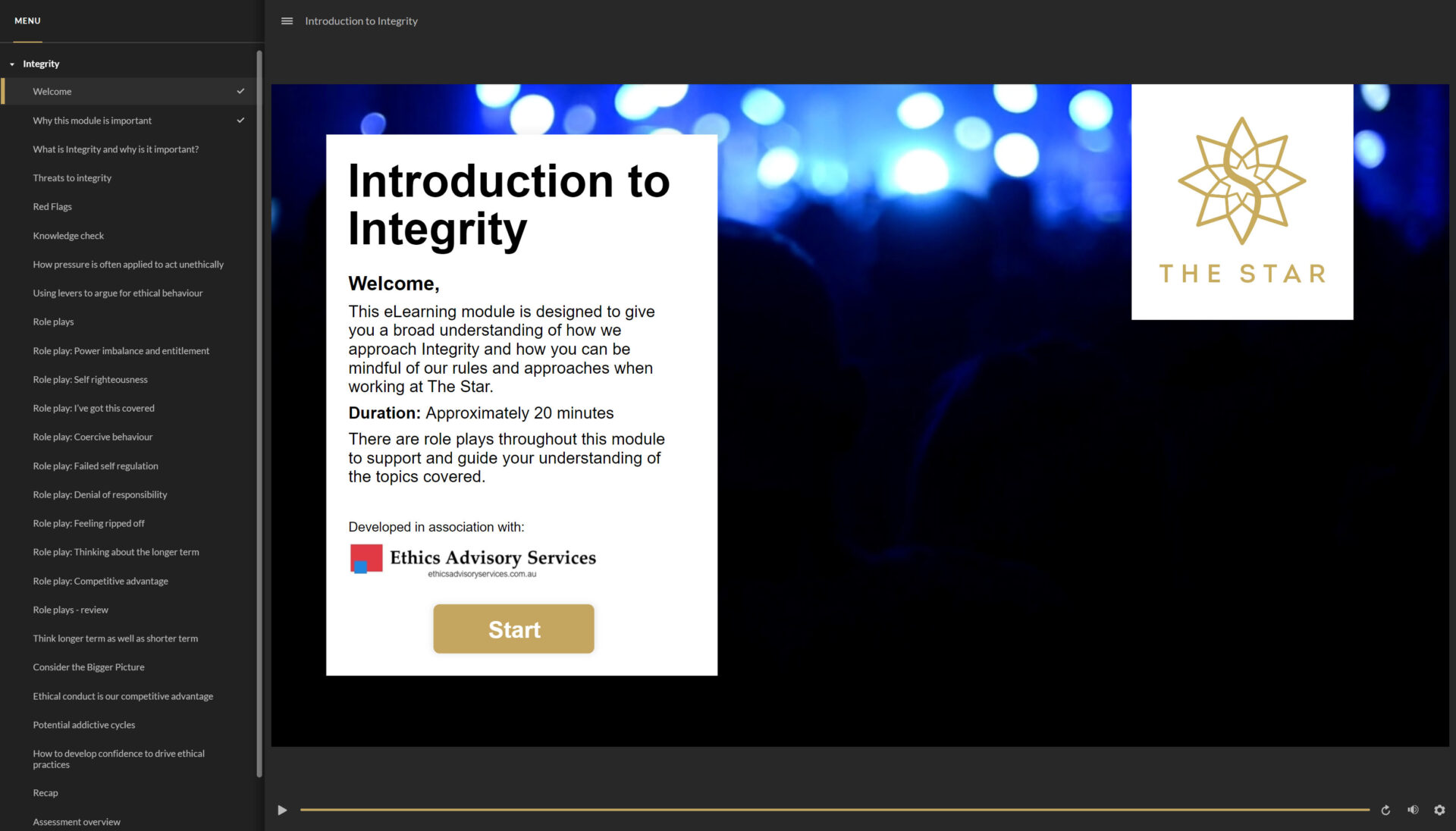Select Assessment overview in the menu
Screen dimensions: 1456x831
(77, 822)
